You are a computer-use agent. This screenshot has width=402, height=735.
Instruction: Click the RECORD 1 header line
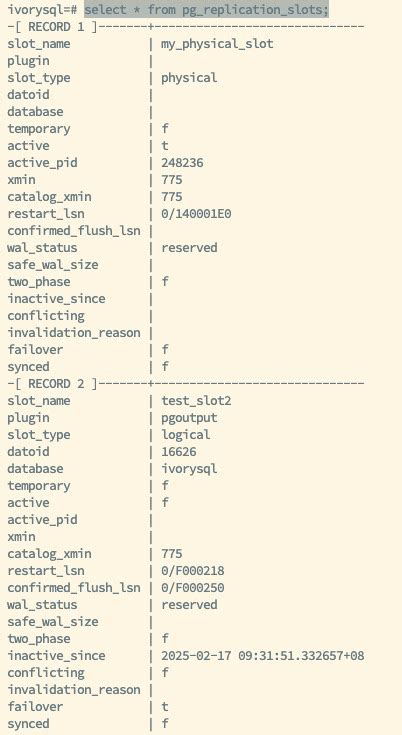186,27
